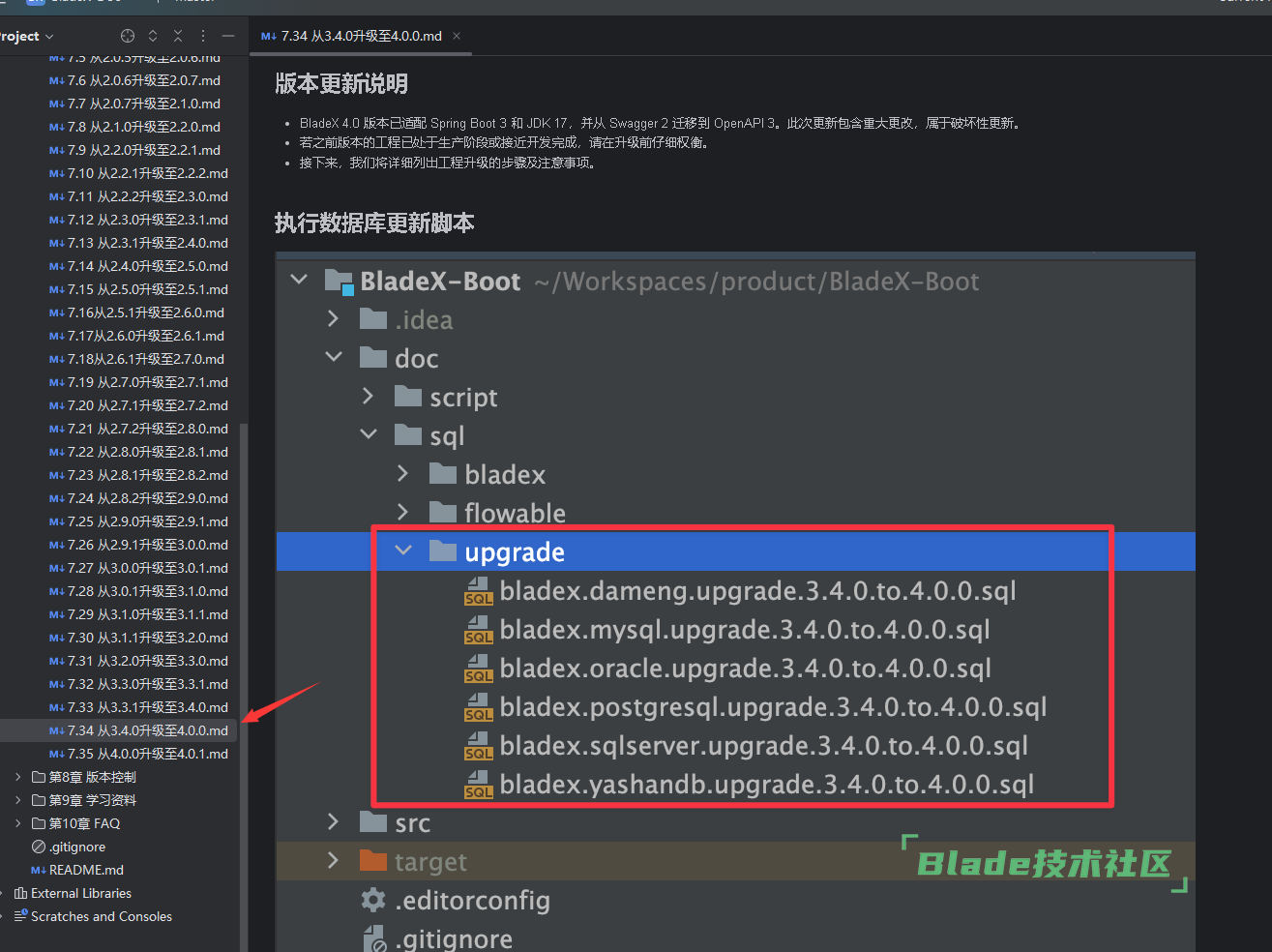Screen dimensions: 1272x952
Task: Click SQL icon of bladex.postgresql.upgrade file
Action: [478, 707]
